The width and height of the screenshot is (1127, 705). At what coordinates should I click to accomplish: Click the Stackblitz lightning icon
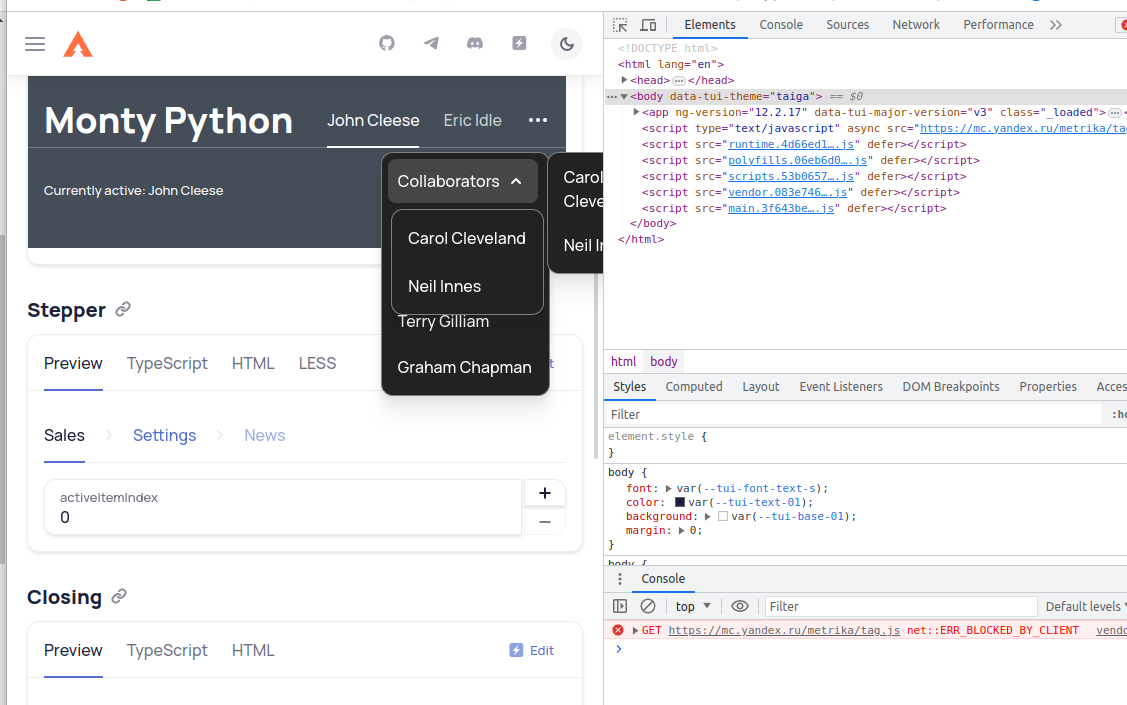[519, 44]
